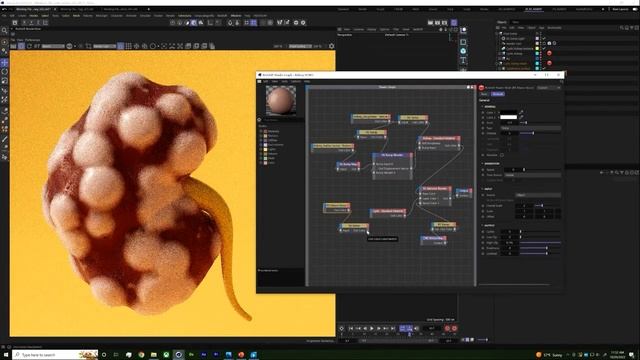Click the globe icon in RenderView toolbar
Screen dimensions: 640x360
[x=69, y=46]
